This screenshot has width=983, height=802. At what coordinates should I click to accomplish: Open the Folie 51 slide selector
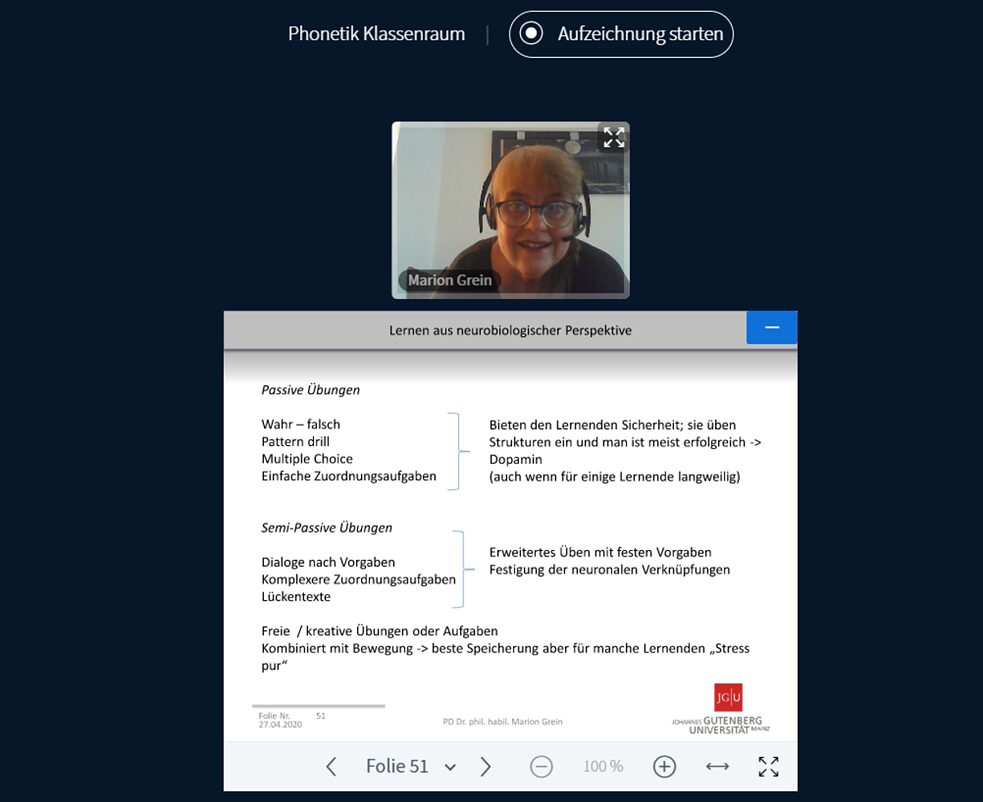[x=410, y=767]
